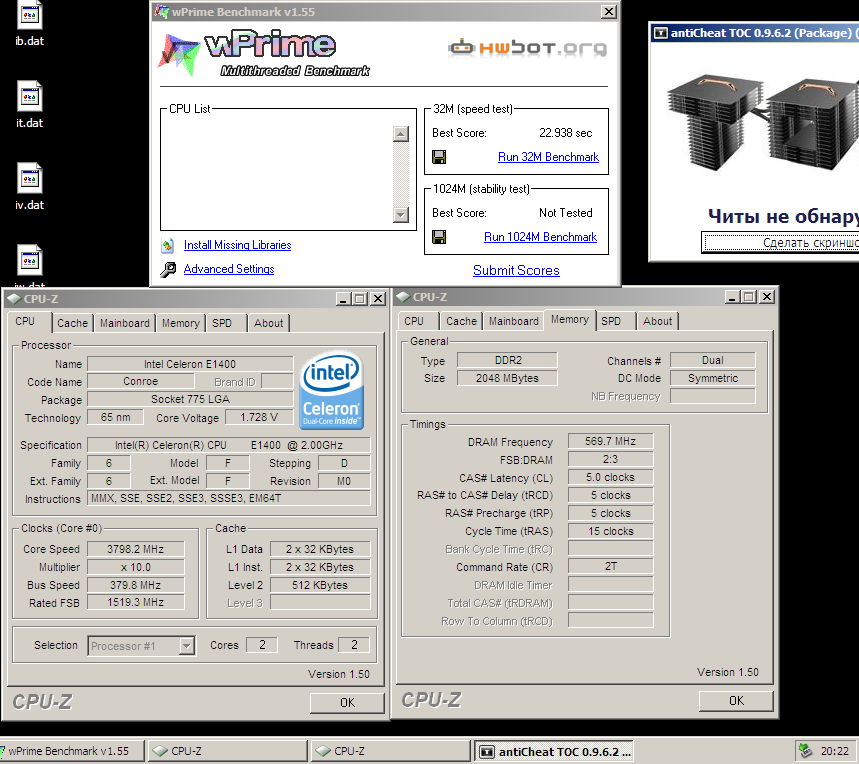Select Mainboard tab in right CPU-Z window
859x764 pixels.
tap(513, 321)
